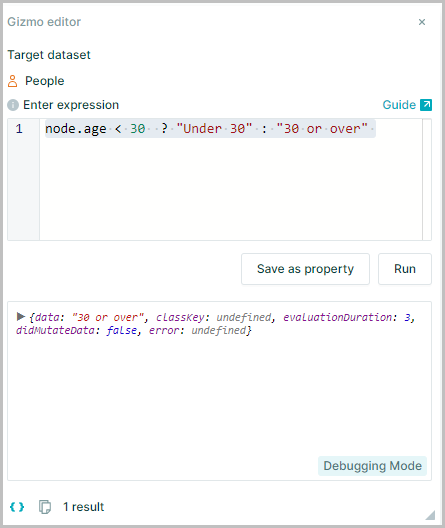Viewport: 445px width, 528px height.
Task: Click the People dataset person icon
Action: click(12, 81)
